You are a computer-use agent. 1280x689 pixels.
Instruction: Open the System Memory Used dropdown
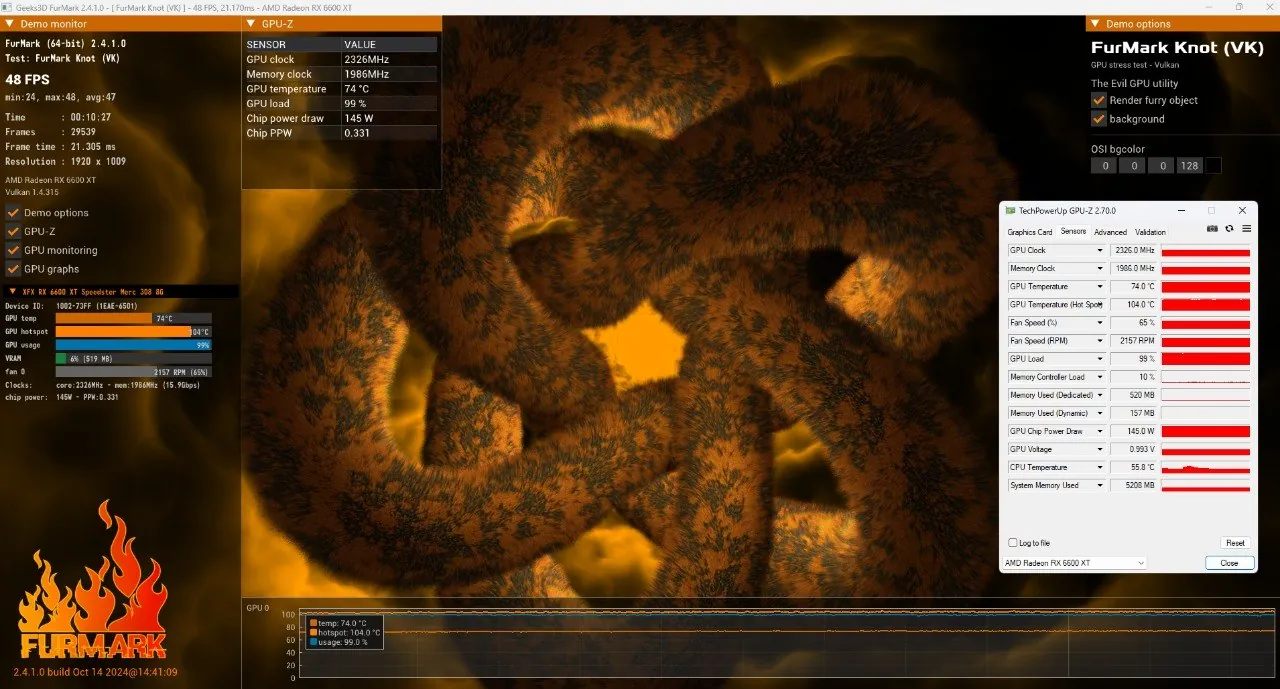tap(1100, 485)
